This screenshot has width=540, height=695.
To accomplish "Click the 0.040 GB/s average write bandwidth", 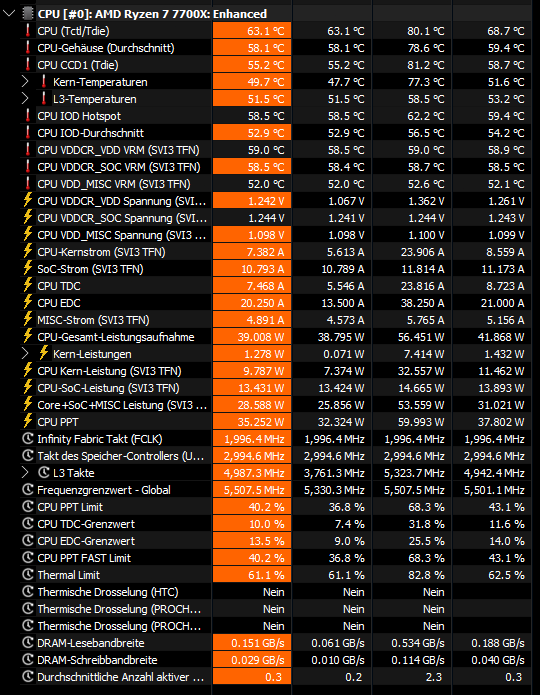I will (498, 660).
